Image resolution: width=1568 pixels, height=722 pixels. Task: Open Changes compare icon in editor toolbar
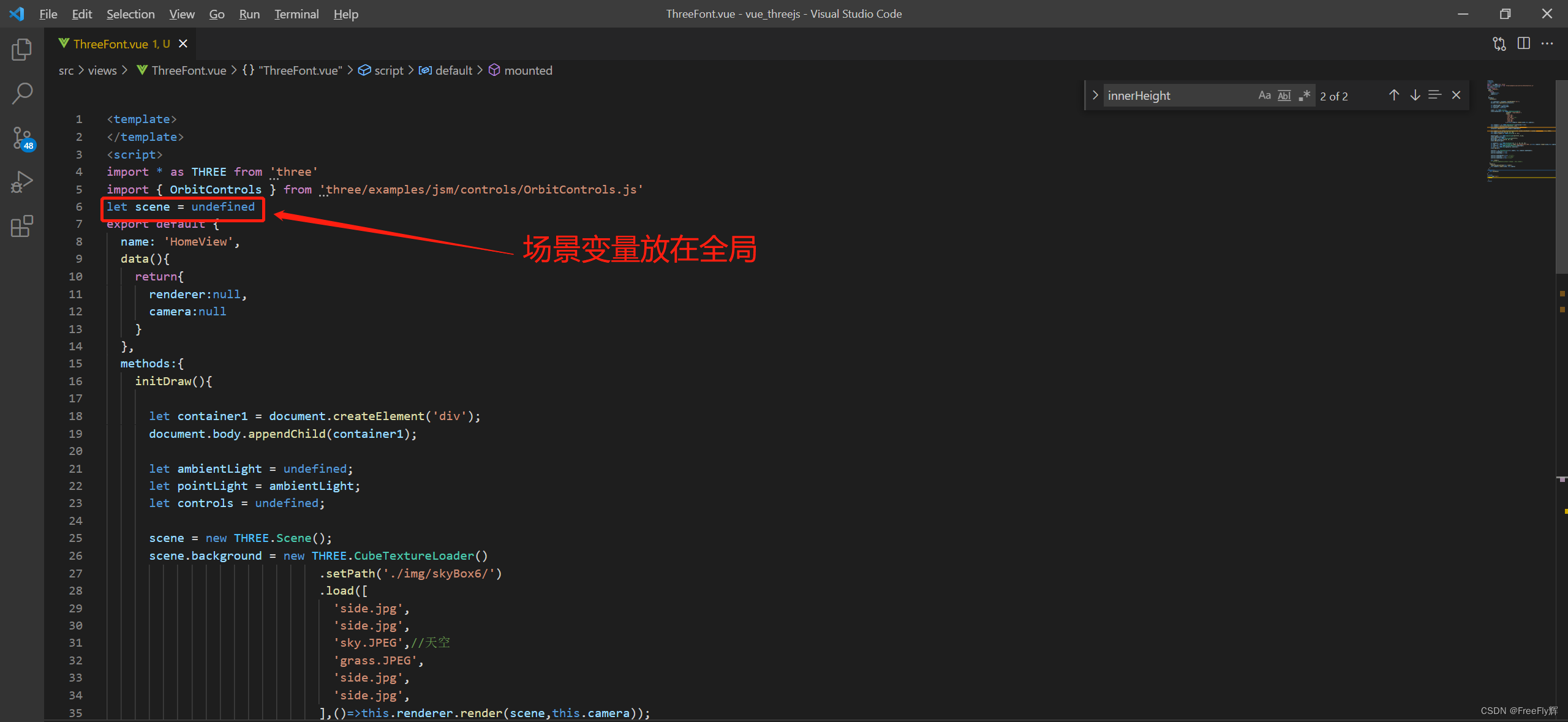click(1499, 43)
